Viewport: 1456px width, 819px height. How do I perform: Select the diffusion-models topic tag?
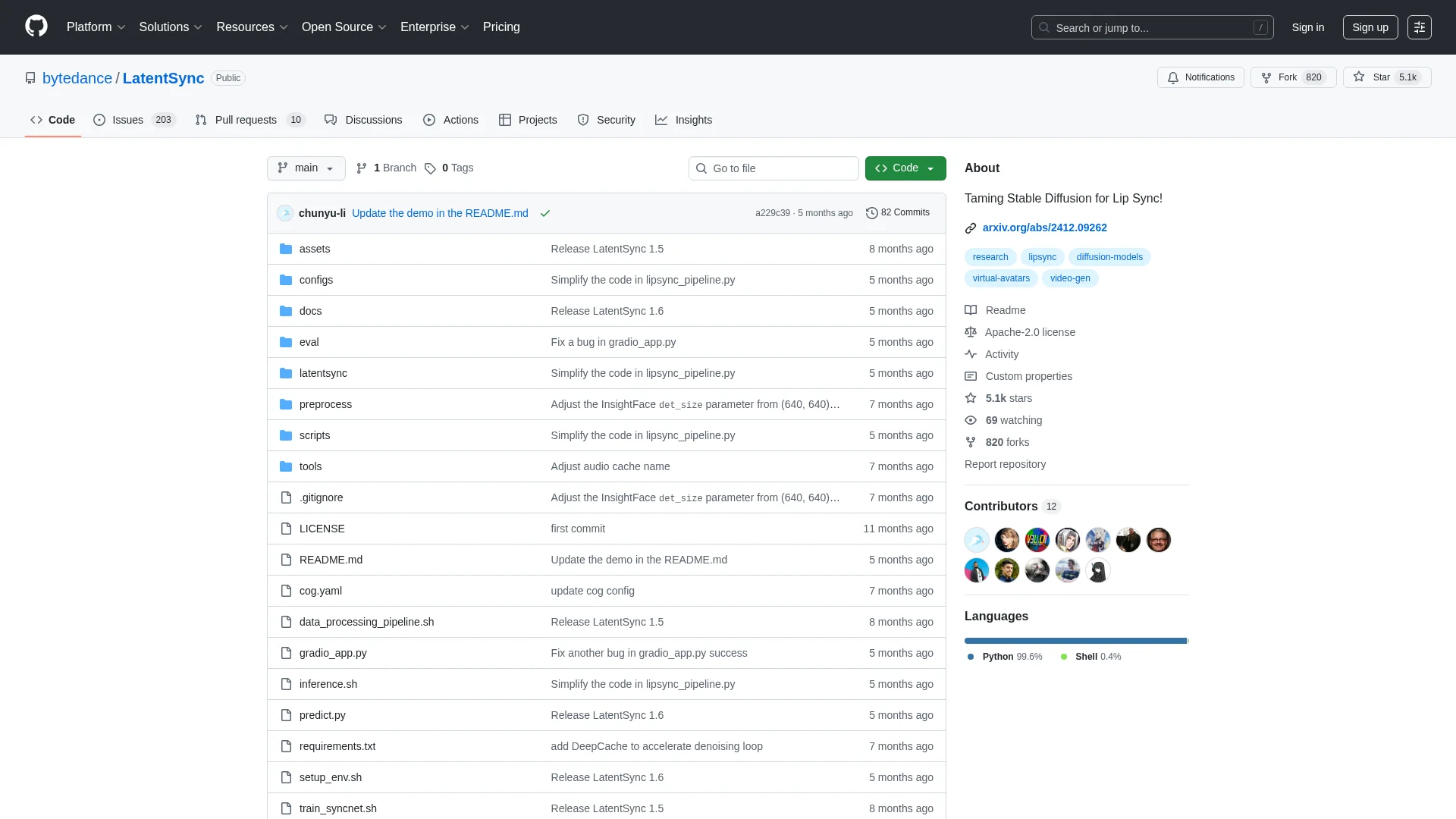[x=1109, y=257]
